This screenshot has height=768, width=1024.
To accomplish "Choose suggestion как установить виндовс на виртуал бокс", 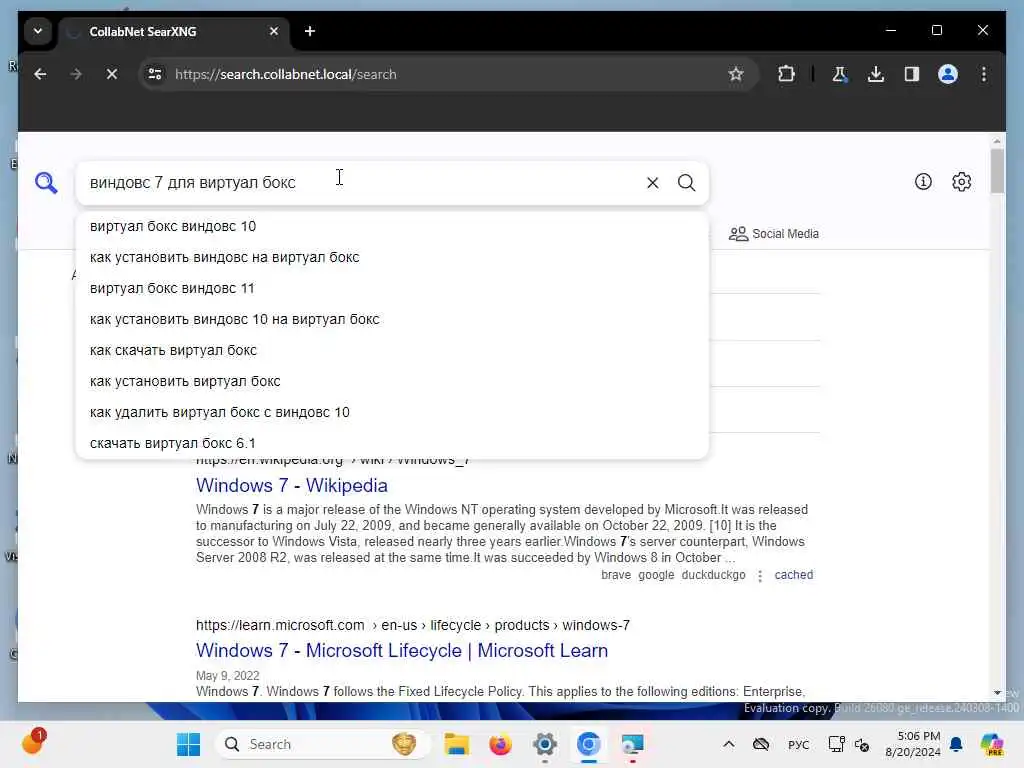I will (x=392, y=257).
